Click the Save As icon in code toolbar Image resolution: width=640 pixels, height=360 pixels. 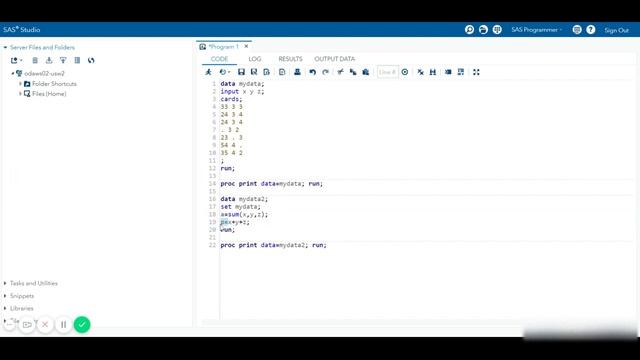point(254,72)
